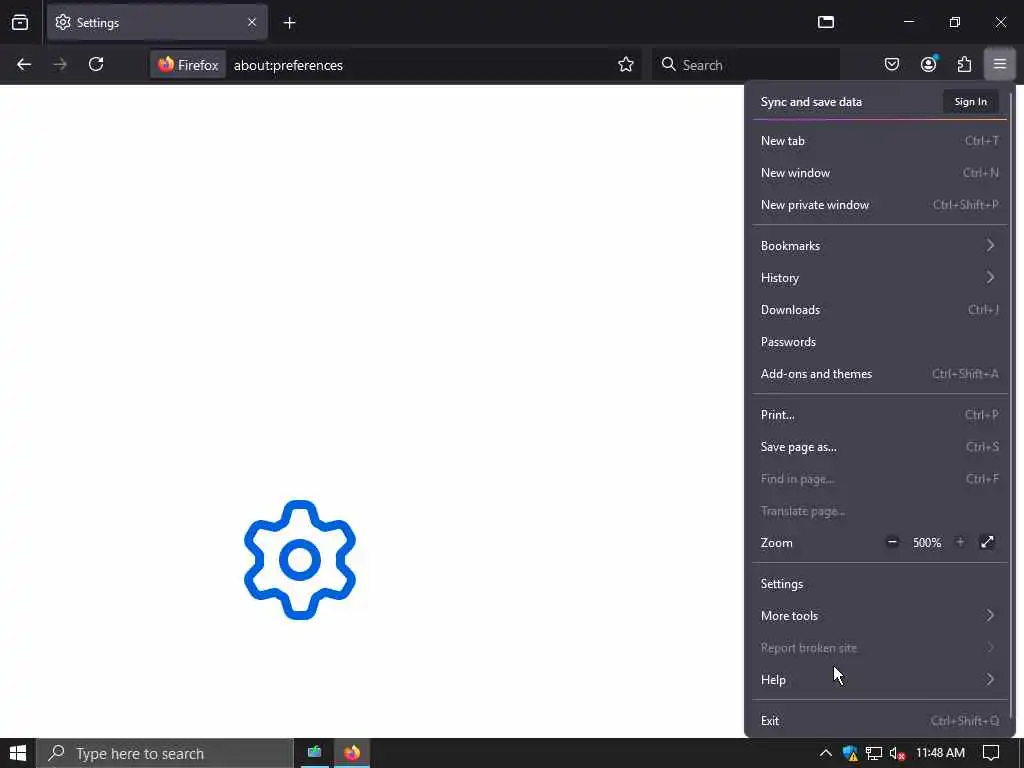Reset zoom by clicking 500%
Screen dimensions: 1024x768
coord(927,543)
